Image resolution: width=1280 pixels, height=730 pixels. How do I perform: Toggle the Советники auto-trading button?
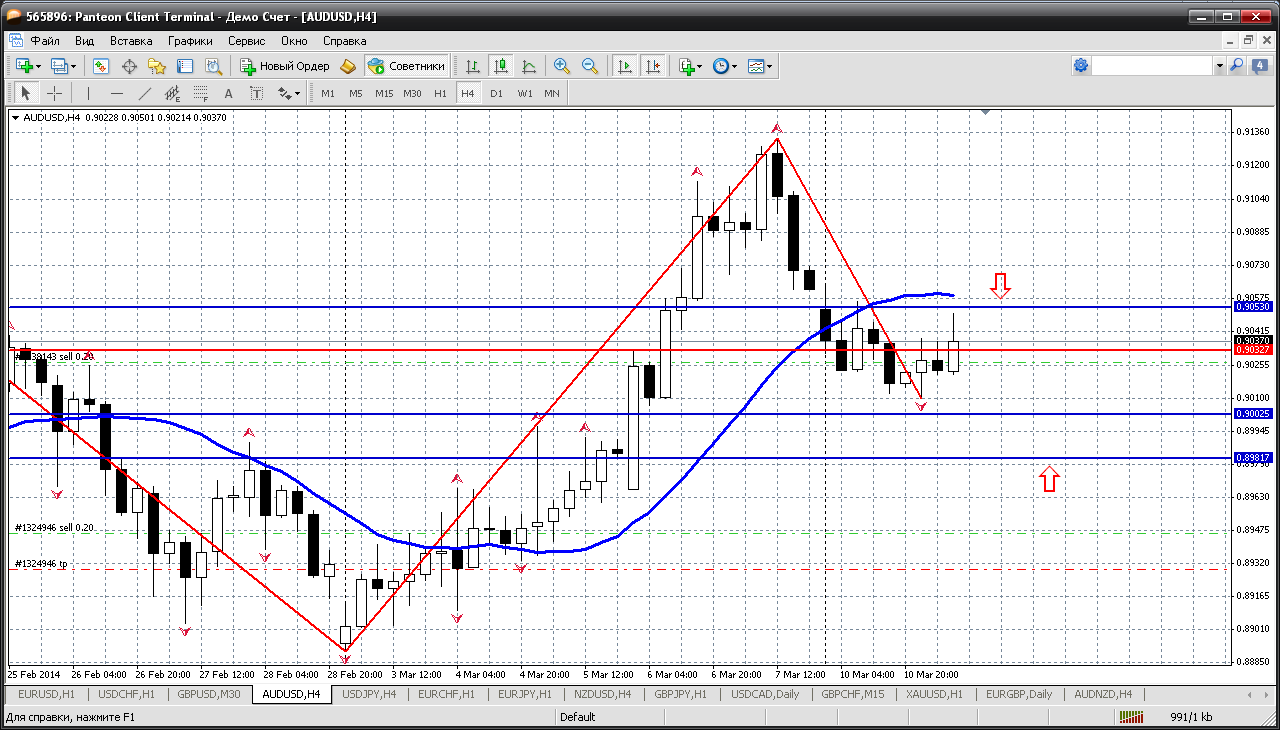[407, 66]
